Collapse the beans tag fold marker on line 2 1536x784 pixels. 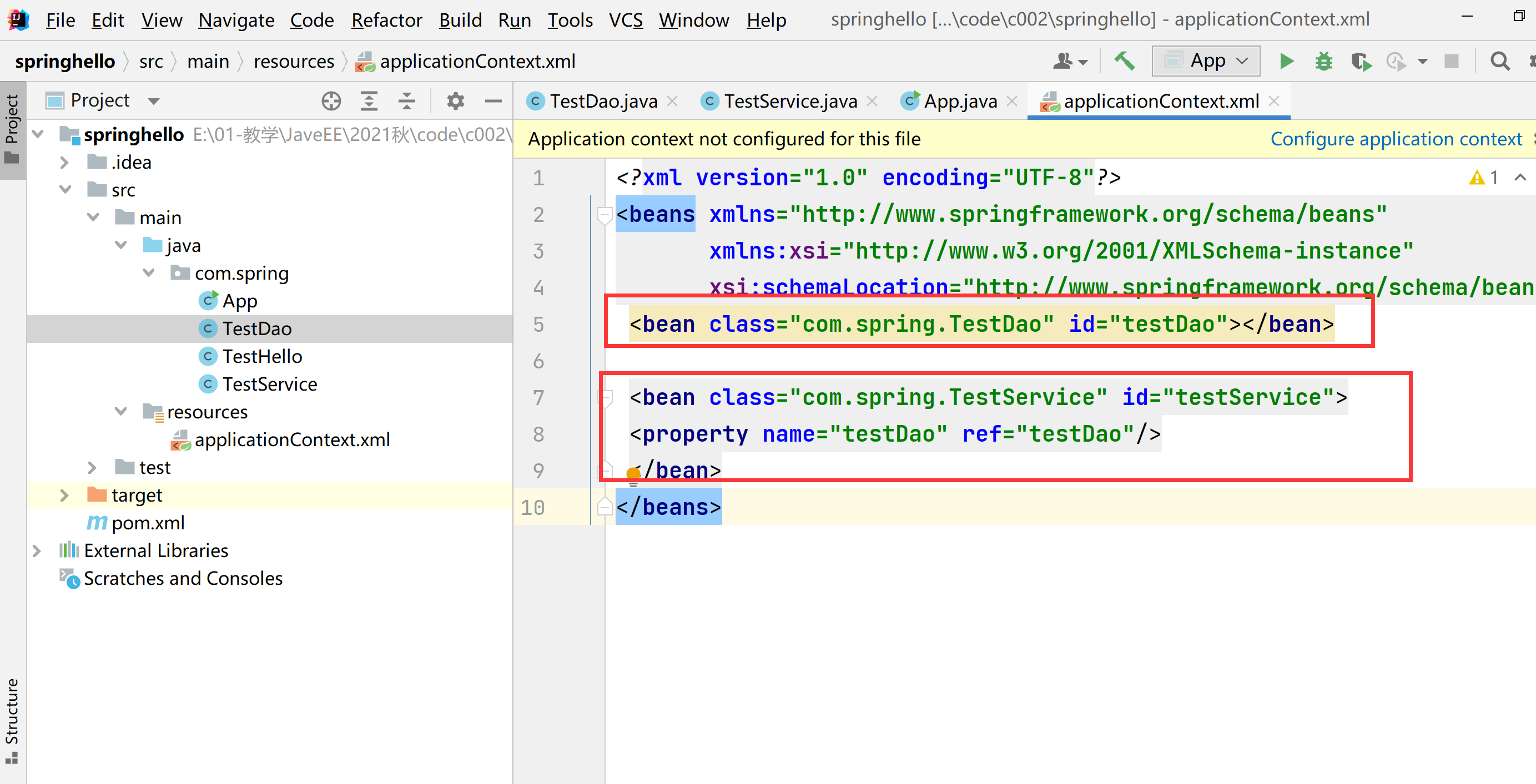pyautogui.click(x=604, y=215)
